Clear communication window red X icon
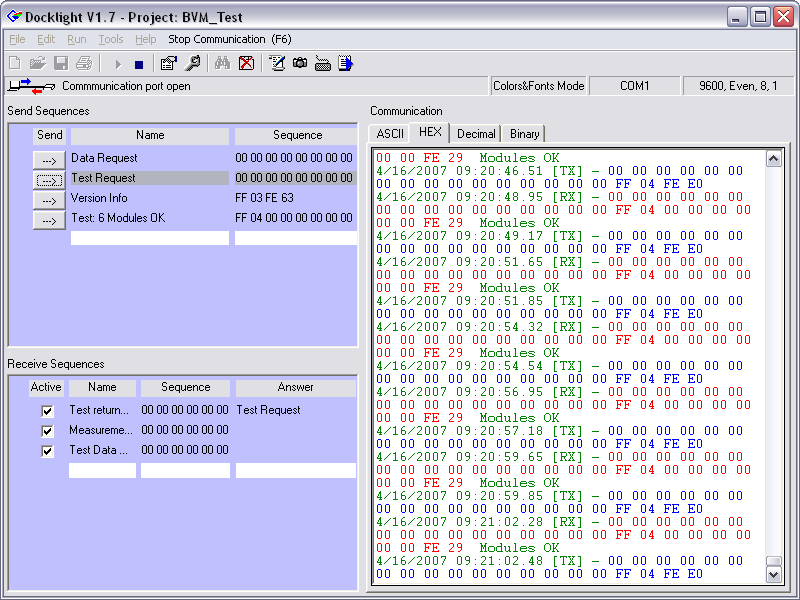The width and height of the screenshot is (800, 600). pos(246,63)
